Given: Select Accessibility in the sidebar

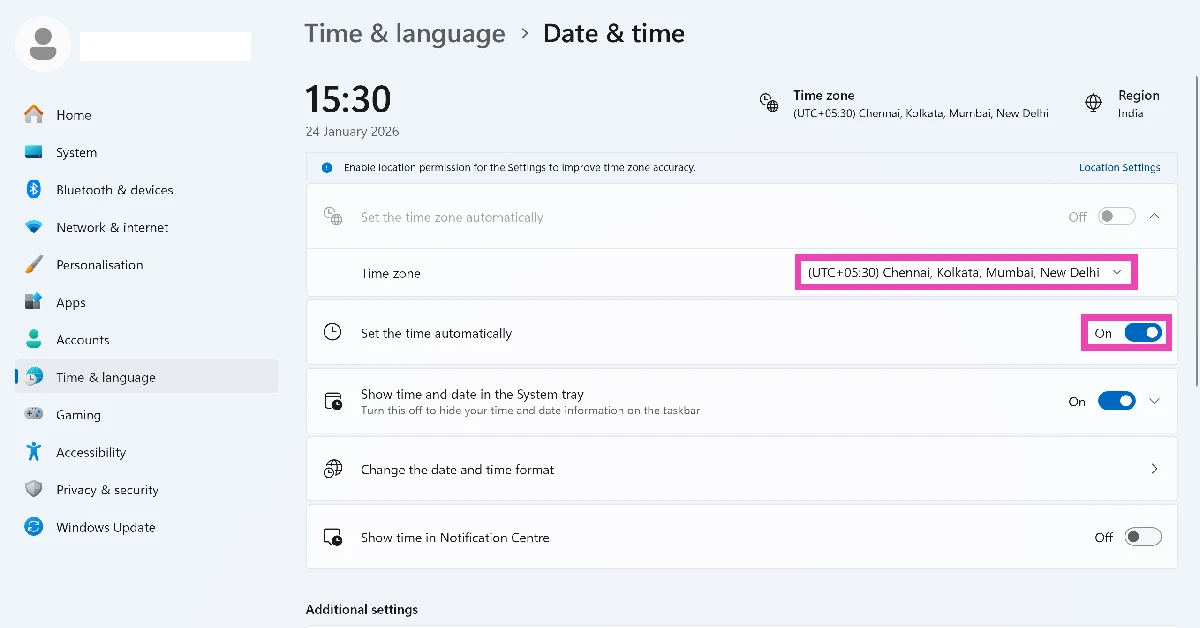Looking at the screenshot, I should pos(35,452).
